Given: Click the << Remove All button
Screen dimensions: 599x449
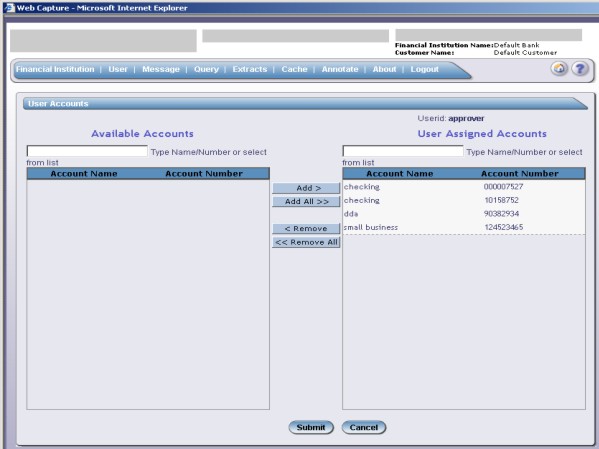Looking at the screenshot, I should click(x=306, y=242).
